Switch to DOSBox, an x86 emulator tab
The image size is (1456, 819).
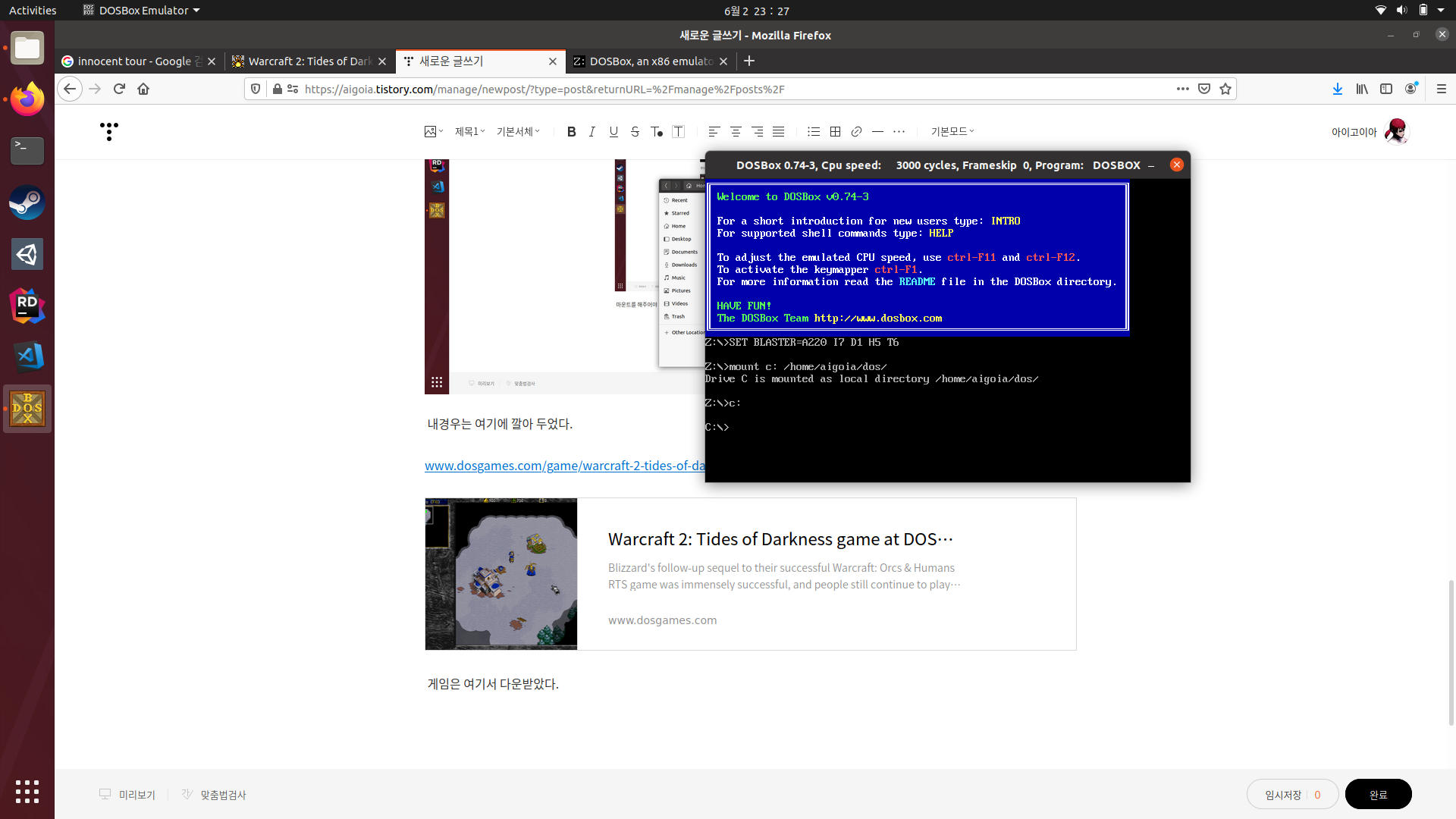coord(650,61)
